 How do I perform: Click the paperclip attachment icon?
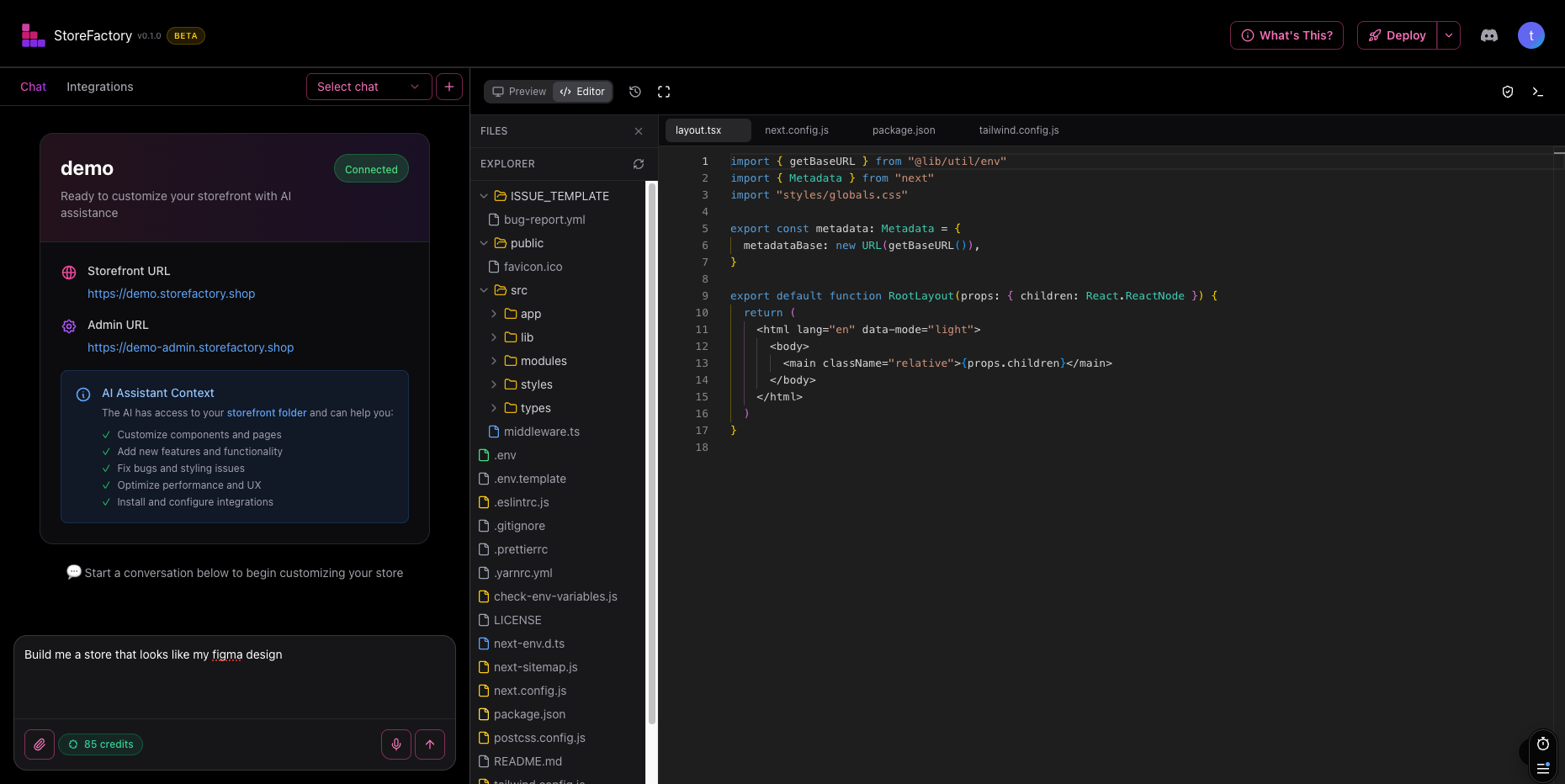[40, 744]
